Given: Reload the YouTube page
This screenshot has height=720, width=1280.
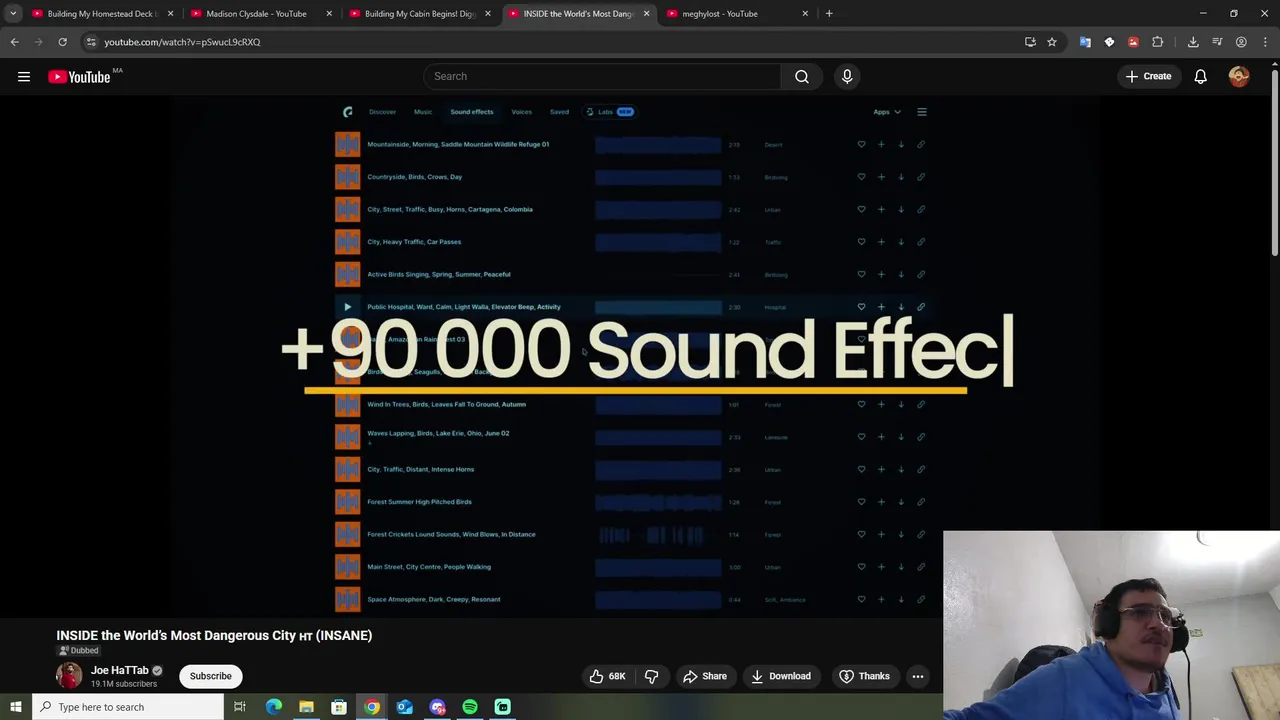Looking at the screenshot, I should pos(62,42).
